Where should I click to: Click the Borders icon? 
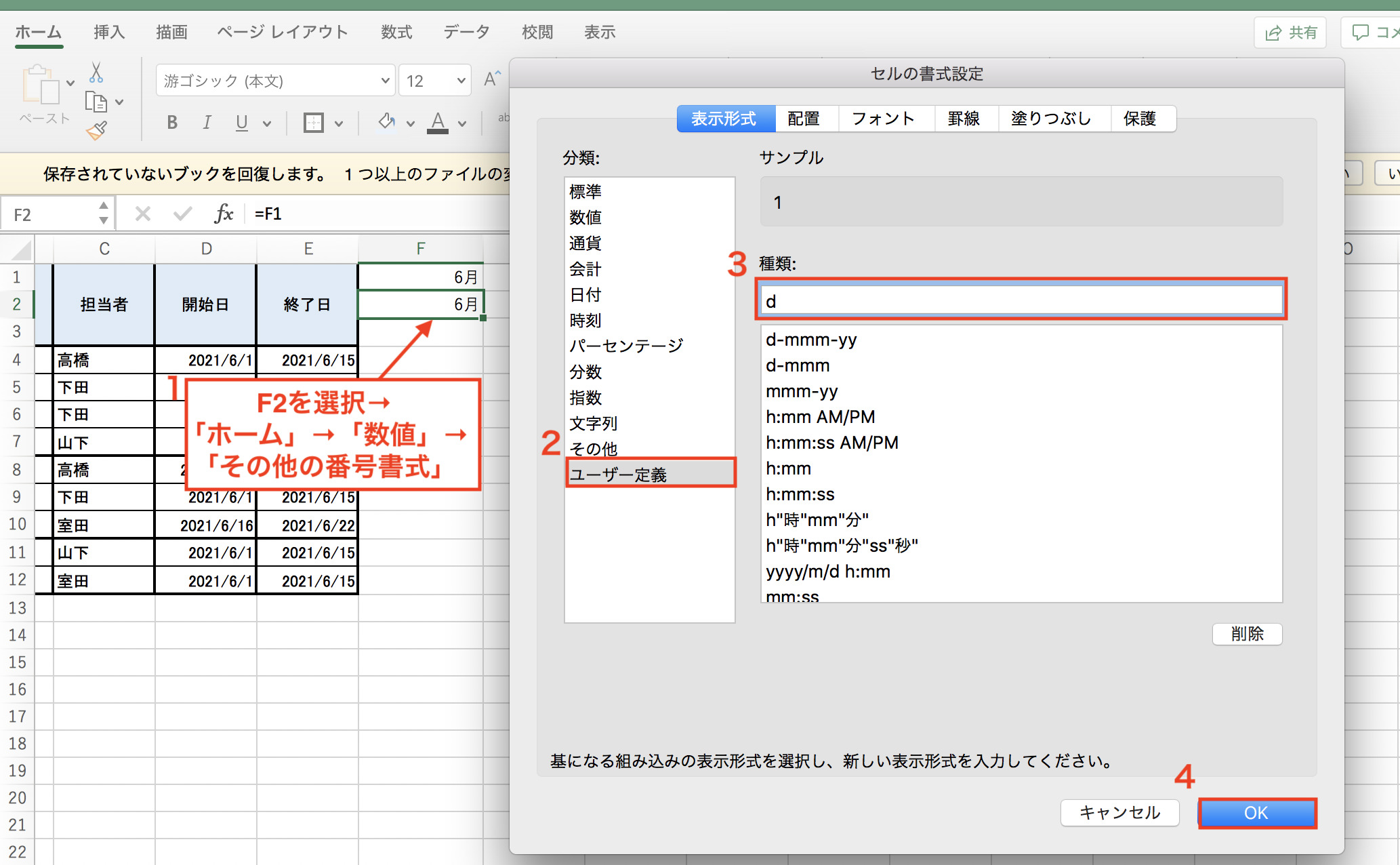pos(314,123)
